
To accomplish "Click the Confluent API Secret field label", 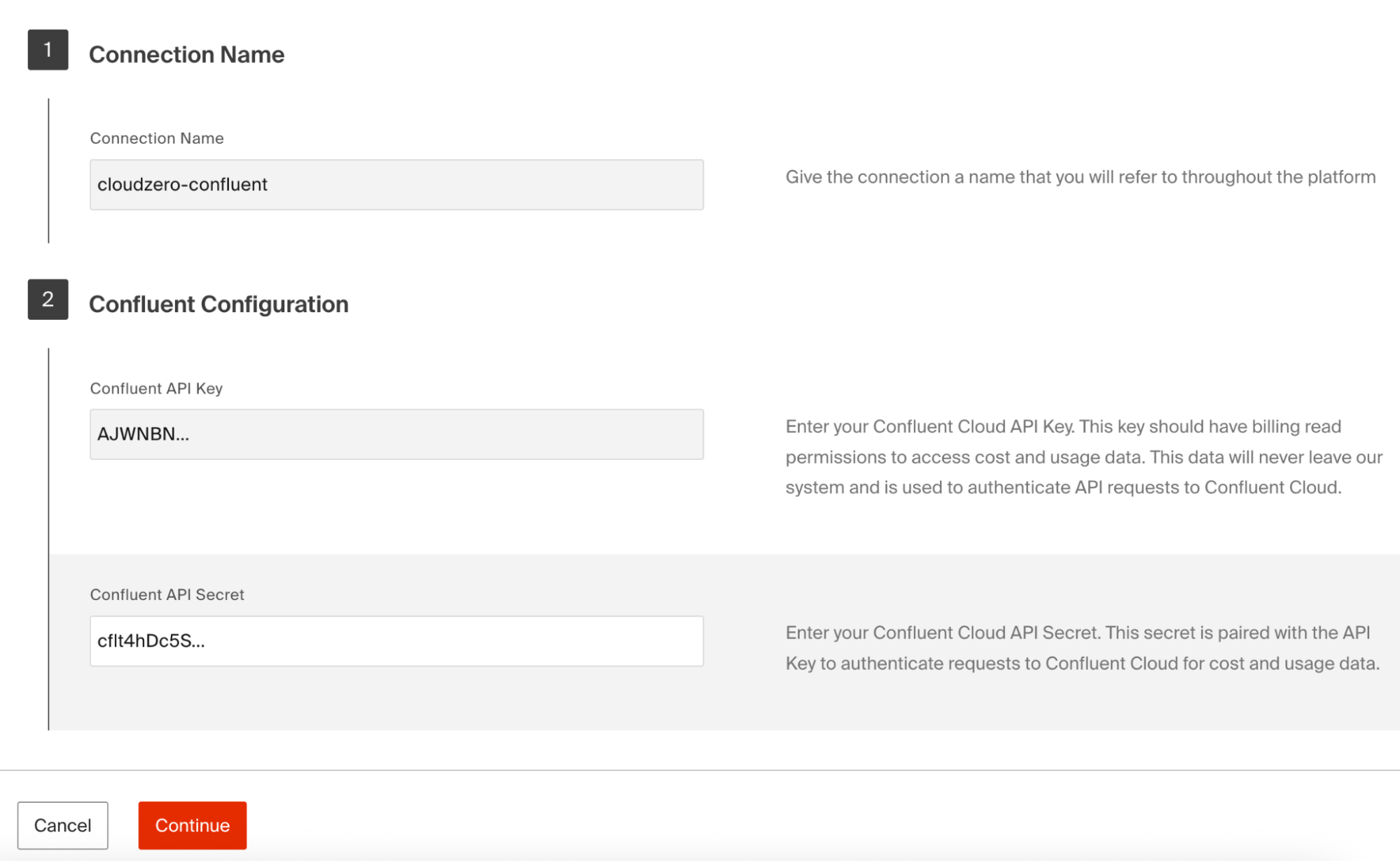I will (167, 595).
